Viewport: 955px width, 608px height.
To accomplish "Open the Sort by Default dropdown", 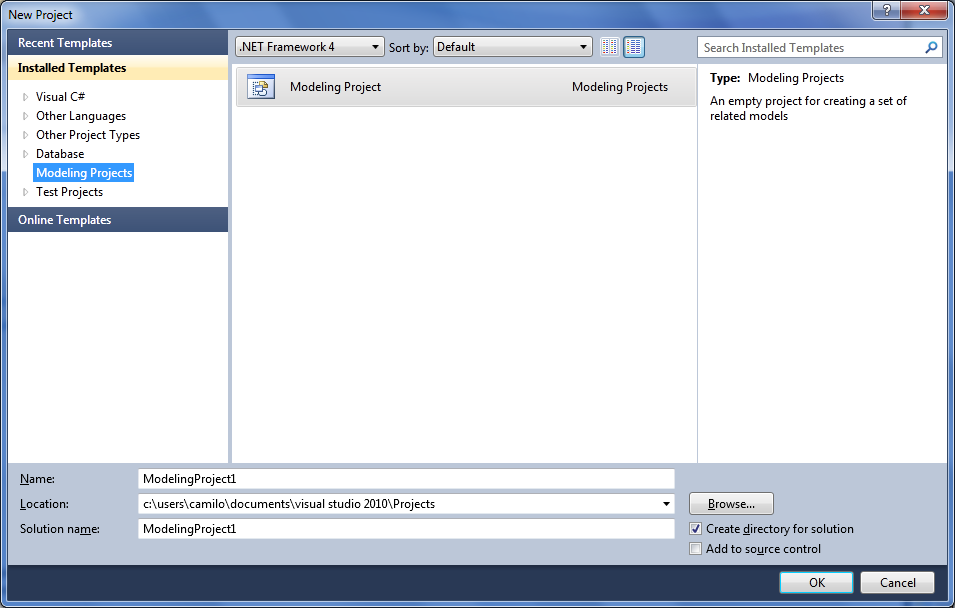I will 512,47.
